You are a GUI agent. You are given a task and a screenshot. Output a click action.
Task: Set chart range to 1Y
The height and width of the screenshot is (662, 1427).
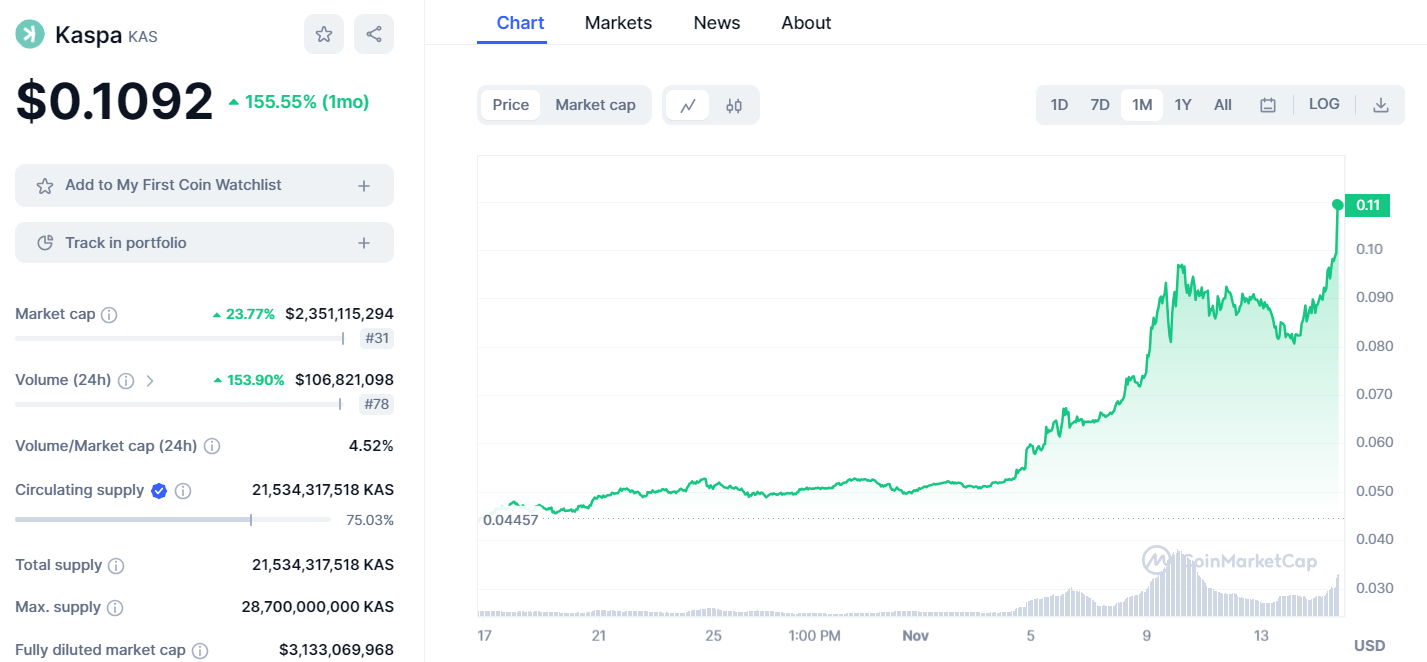coord(1183,105)
